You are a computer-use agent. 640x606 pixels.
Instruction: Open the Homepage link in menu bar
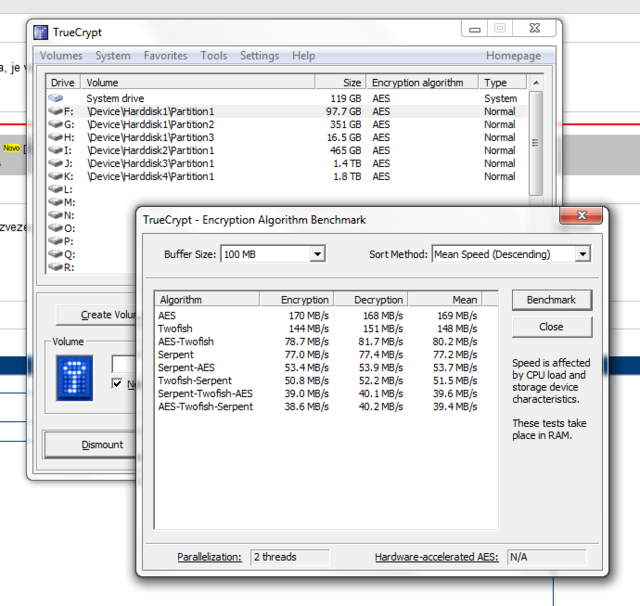click(x=513, y=55)
